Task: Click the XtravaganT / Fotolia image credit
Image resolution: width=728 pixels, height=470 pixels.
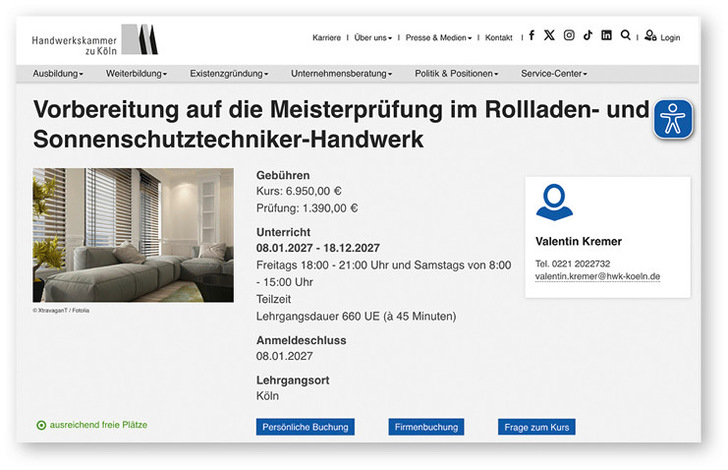Action: (x=61, y=310)
